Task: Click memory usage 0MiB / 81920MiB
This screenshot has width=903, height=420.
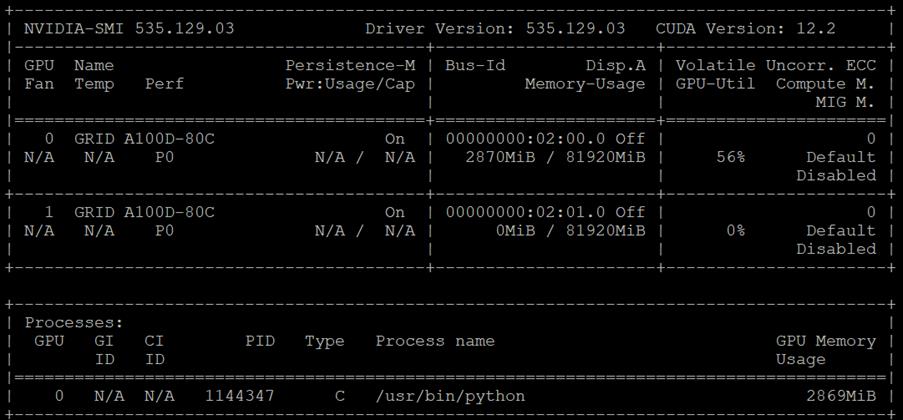Action: pos(570,231)
